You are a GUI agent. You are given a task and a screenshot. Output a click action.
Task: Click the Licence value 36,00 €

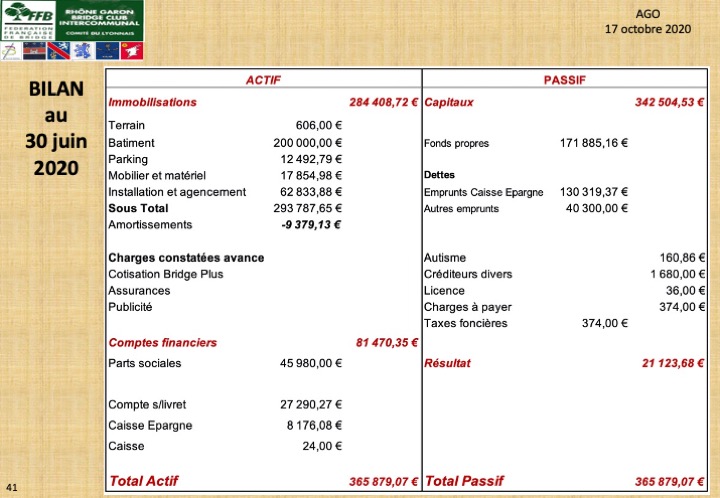(x=686, y=291)
